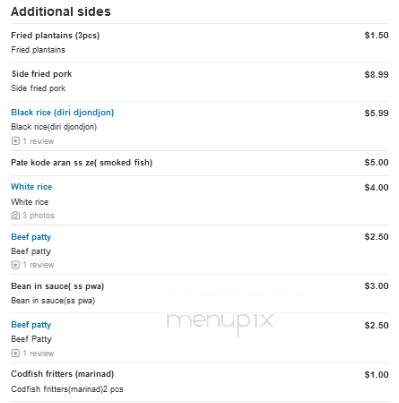Click the menupix watermark logo
The height and width of the screenshot is (403, 399).
220,321
